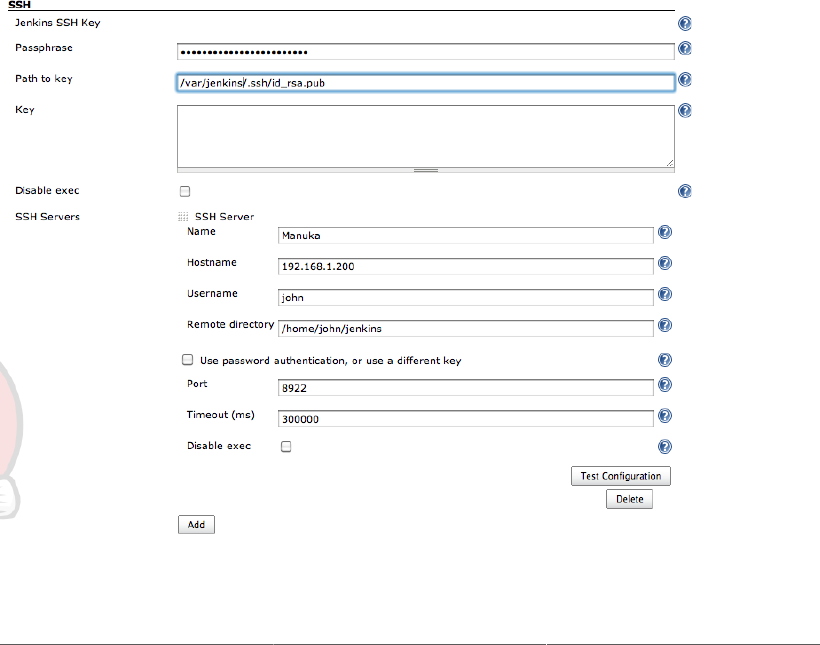This screenshot has height=645, width=820.
Task: Click into the Passphrase field
Action: [426, 52]
